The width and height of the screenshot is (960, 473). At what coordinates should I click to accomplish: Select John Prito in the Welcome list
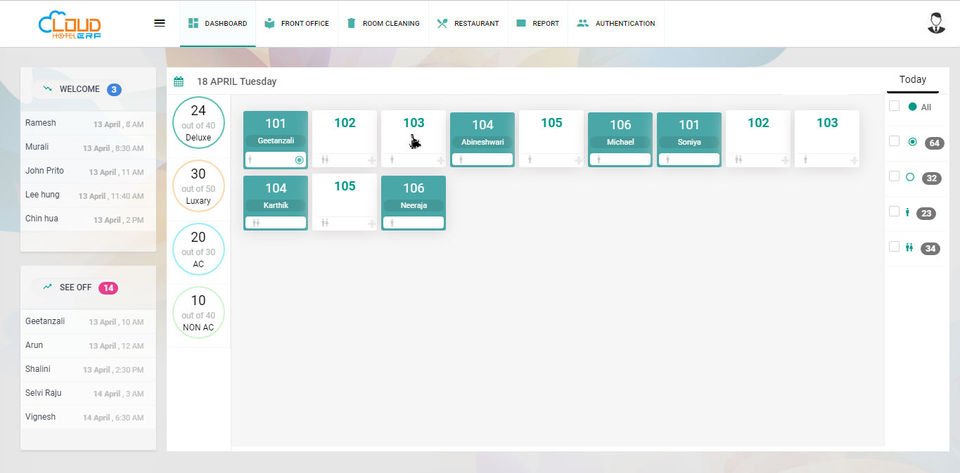(x=88, y=171)
